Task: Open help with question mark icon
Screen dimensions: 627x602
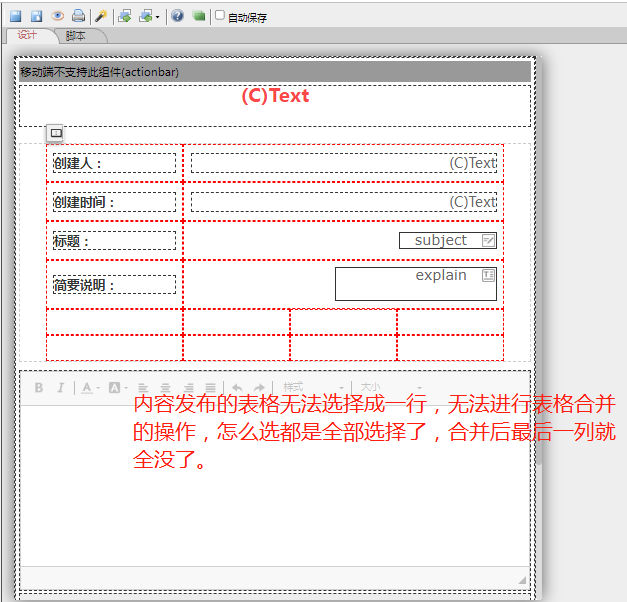Action: pos(177,16)
